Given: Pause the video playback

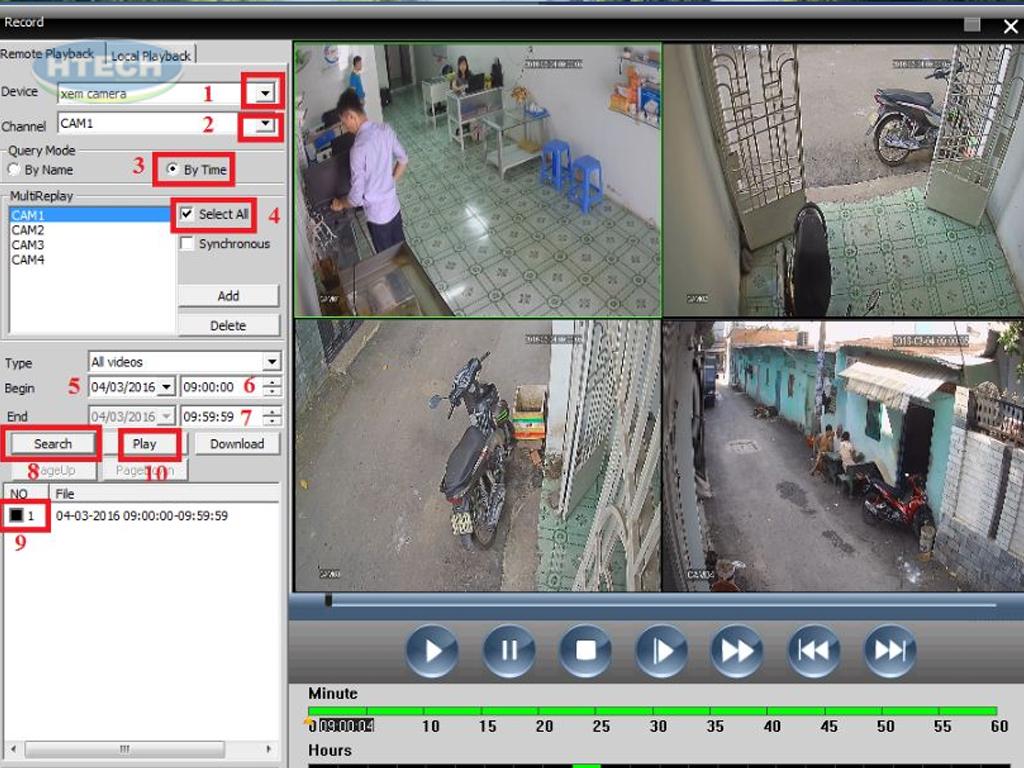Looking at the screenshot, I should coord(509,651).
